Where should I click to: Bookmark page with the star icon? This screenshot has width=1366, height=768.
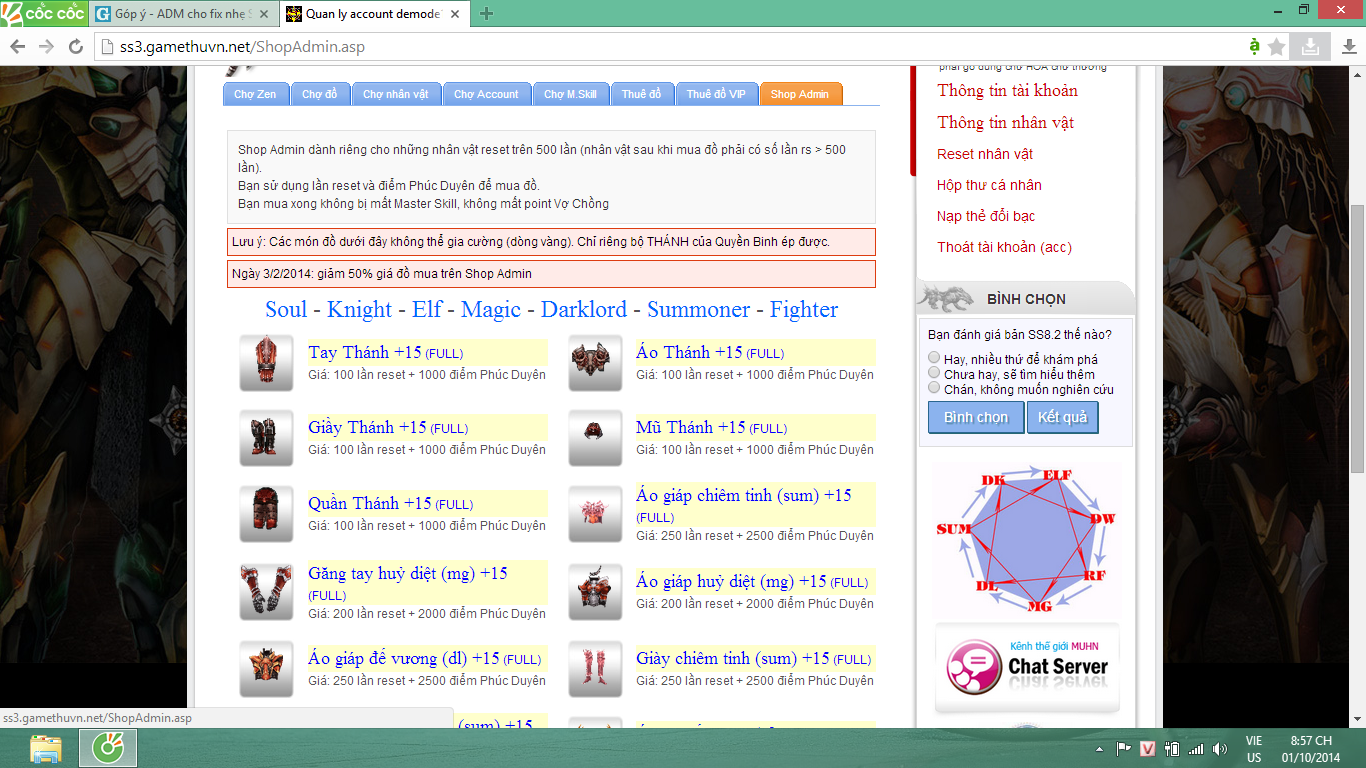coord(1277,46)
